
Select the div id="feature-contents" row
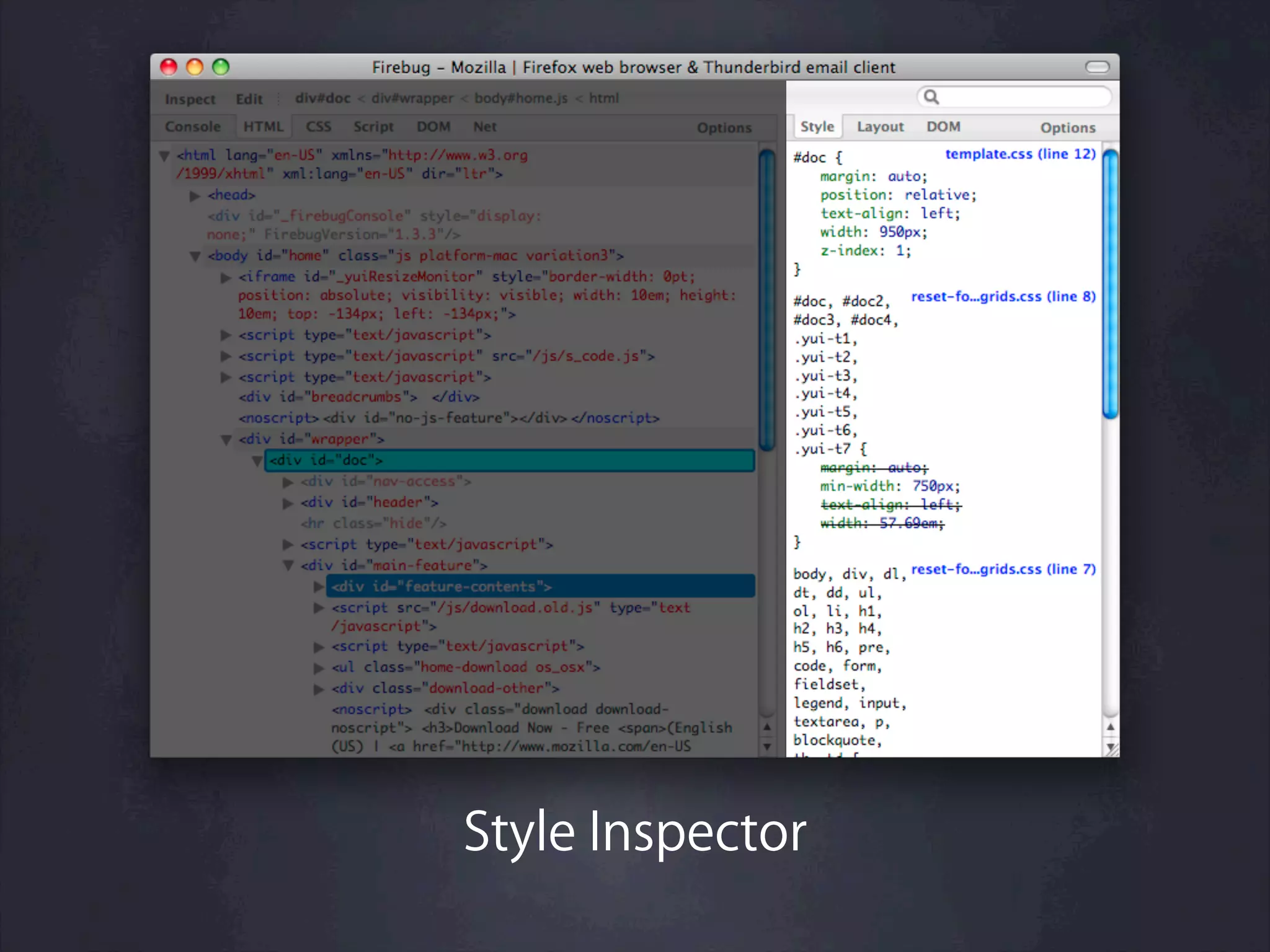point(540,586)
